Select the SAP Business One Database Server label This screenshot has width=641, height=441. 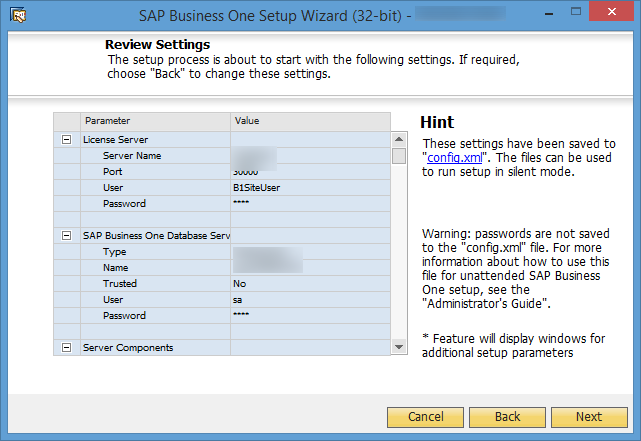[x=156, y=236]
